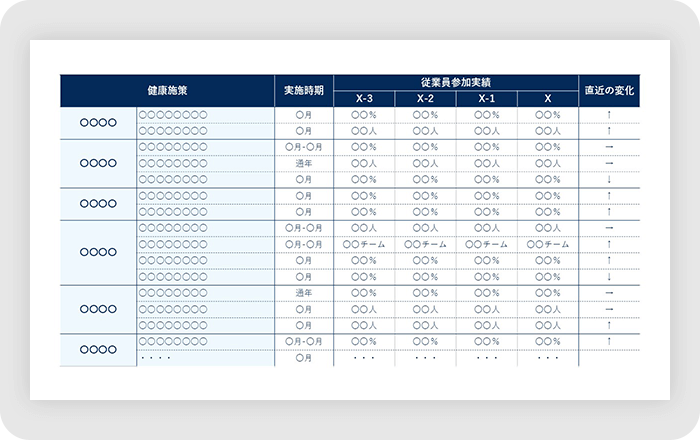Click the 直近の変化 column header
Viewport: 700px width, 440px height.
tap(610, 90)
